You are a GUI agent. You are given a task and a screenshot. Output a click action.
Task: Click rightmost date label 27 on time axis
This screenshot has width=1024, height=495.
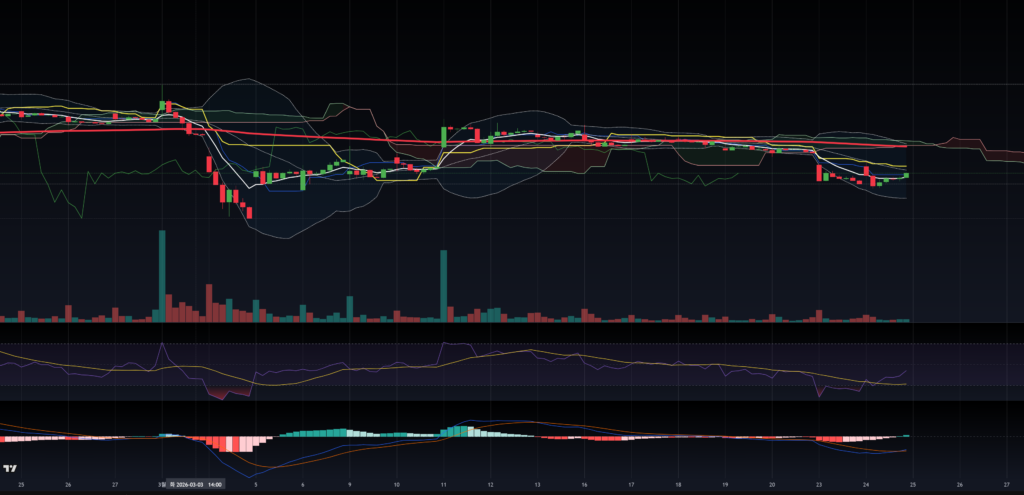[1006, 484]
